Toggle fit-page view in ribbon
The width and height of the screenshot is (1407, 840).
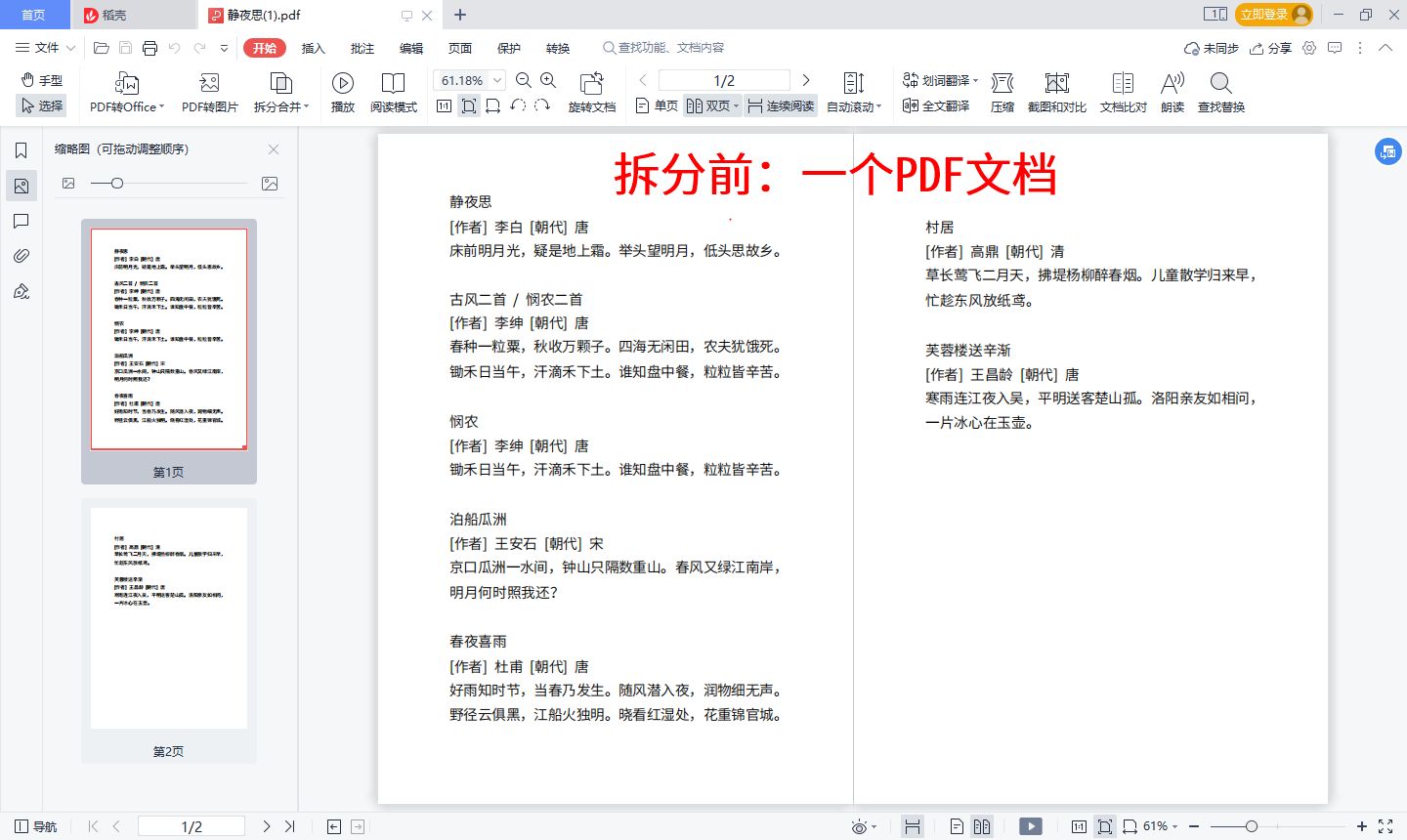(x=469, y=105)
